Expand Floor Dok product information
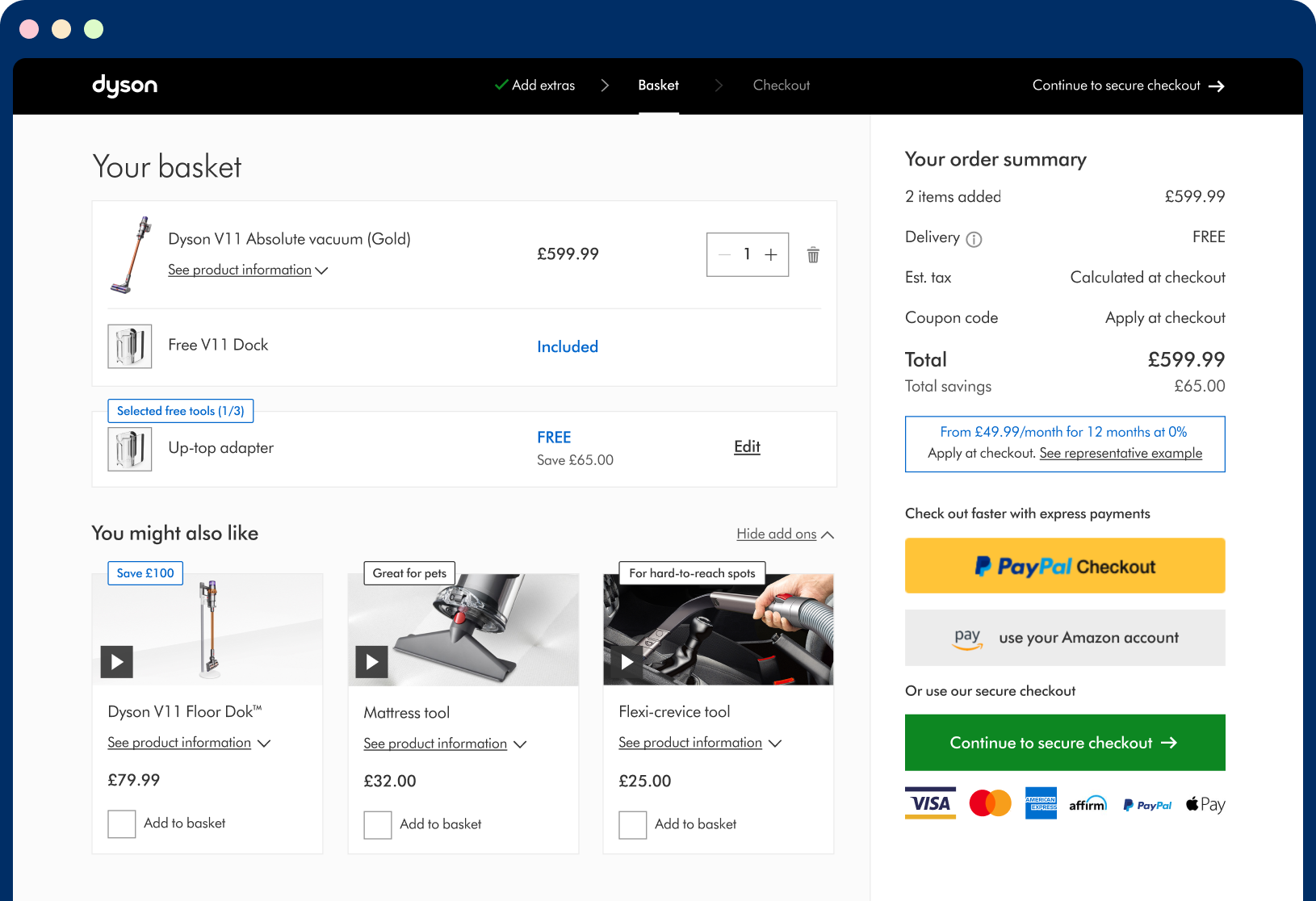The height and width of the screenshot is (901, 1316). click(189, 743)
